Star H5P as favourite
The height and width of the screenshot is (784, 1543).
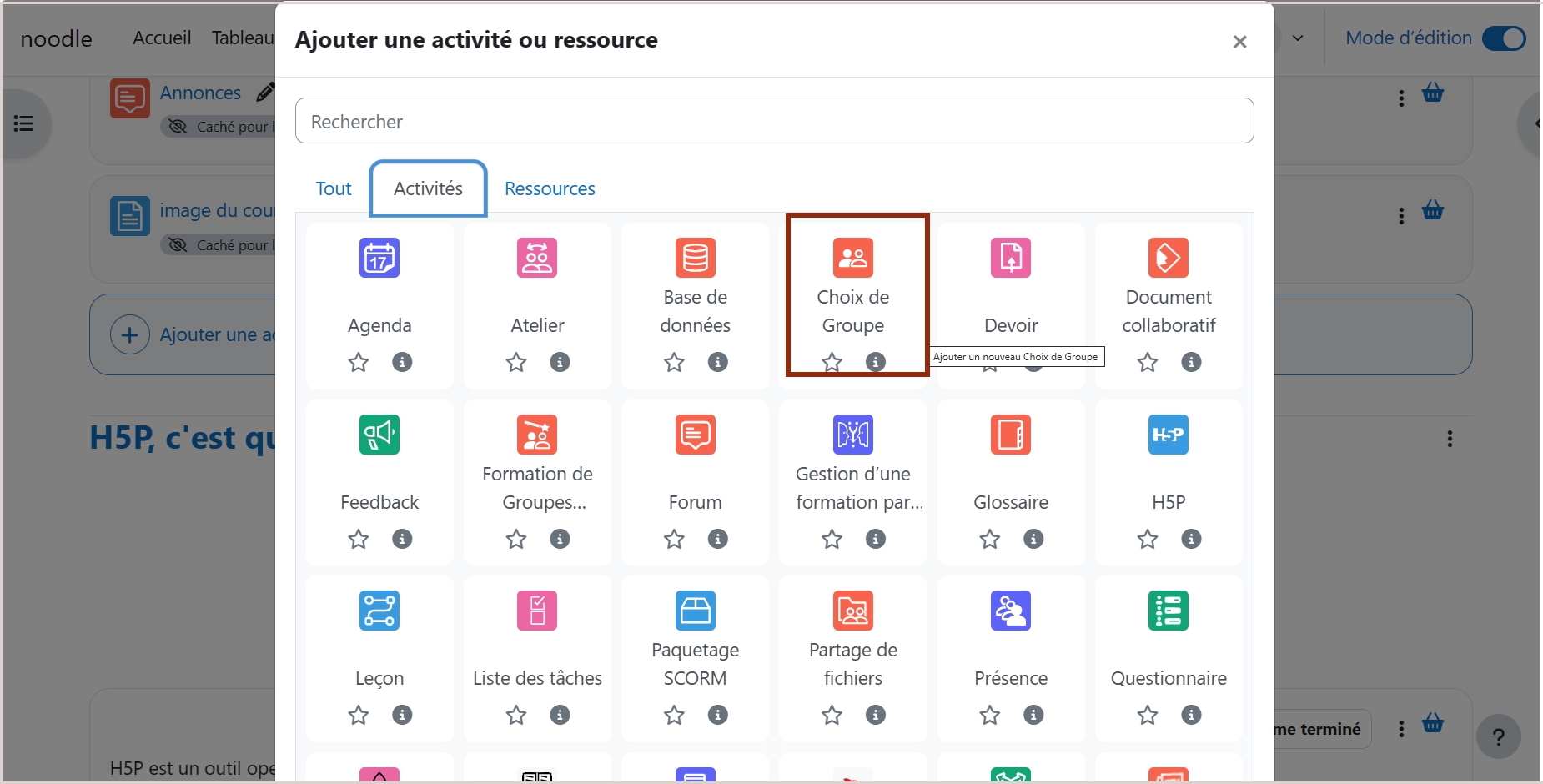(1148, 539)
